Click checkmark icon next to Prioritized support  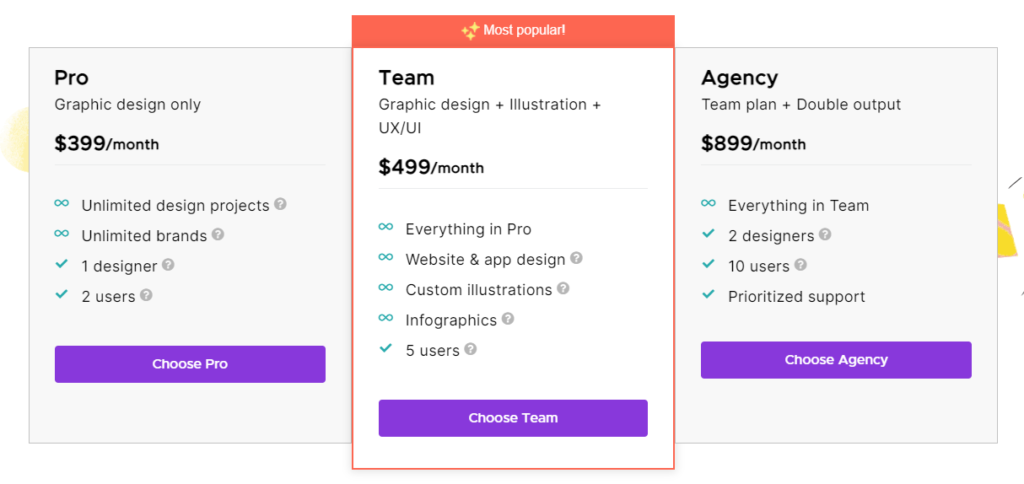point(709,295)
